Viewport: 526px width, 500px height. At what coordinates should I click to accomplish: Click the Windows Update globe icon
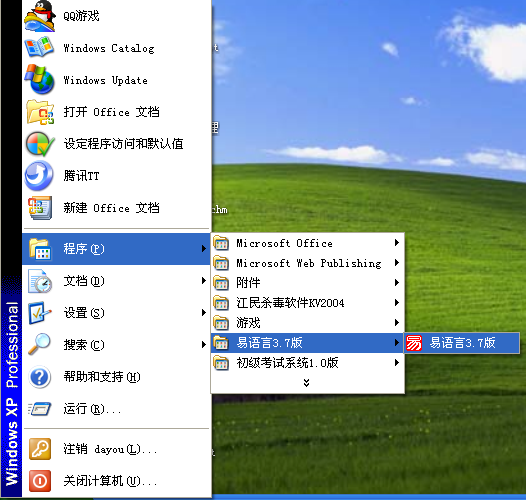pyautogui.click(x=40, y=80)
